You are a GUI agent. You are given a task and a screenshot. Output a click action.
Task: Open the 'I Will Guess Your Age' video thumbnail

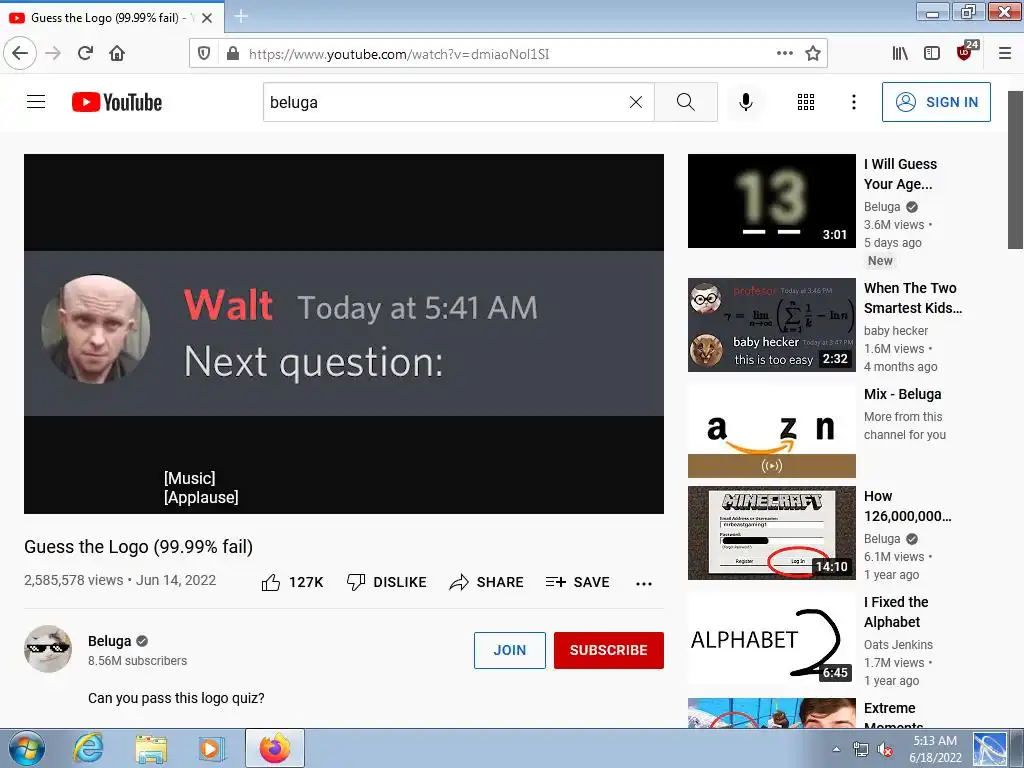tap(771, 201)
